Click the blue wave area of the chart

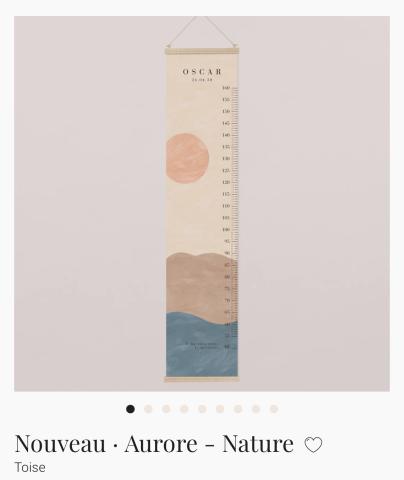coord(202,347)
